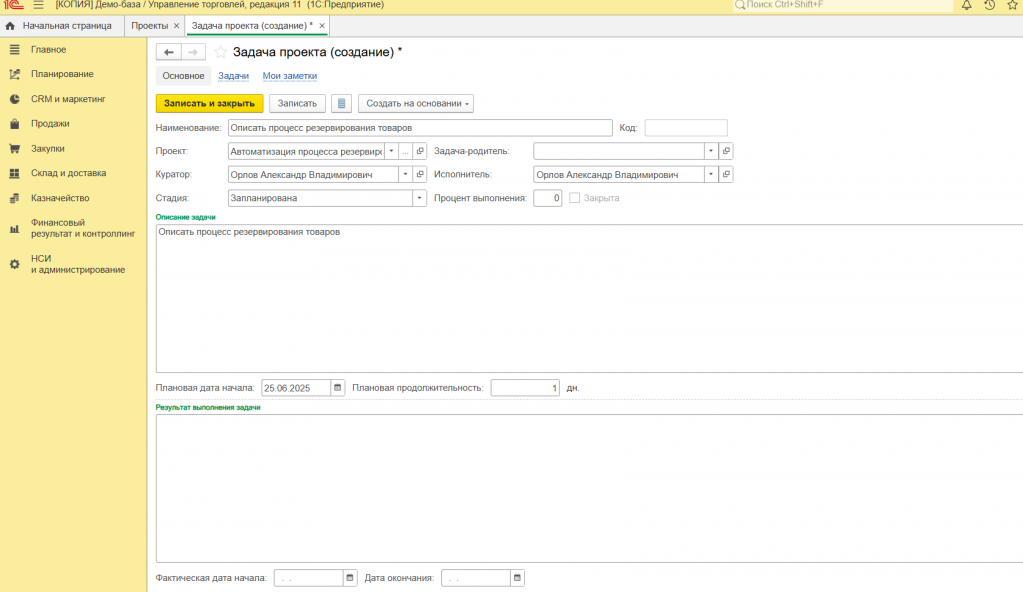Image resolution: width=1023 pixels, height=592 pixels.
Task: Click the Закупки cart icon
Action: (14, 149)
